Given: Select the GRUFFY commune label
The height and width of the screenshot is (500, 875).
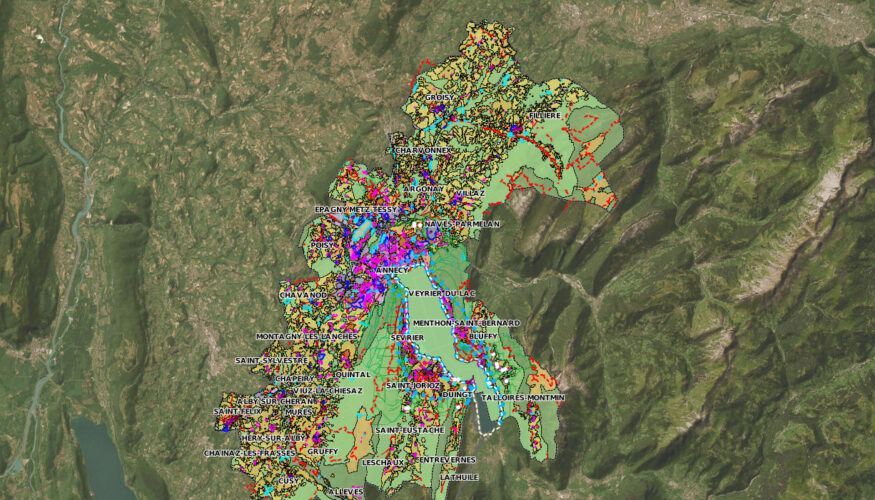Looking at the screenshot, I should 323,451.
